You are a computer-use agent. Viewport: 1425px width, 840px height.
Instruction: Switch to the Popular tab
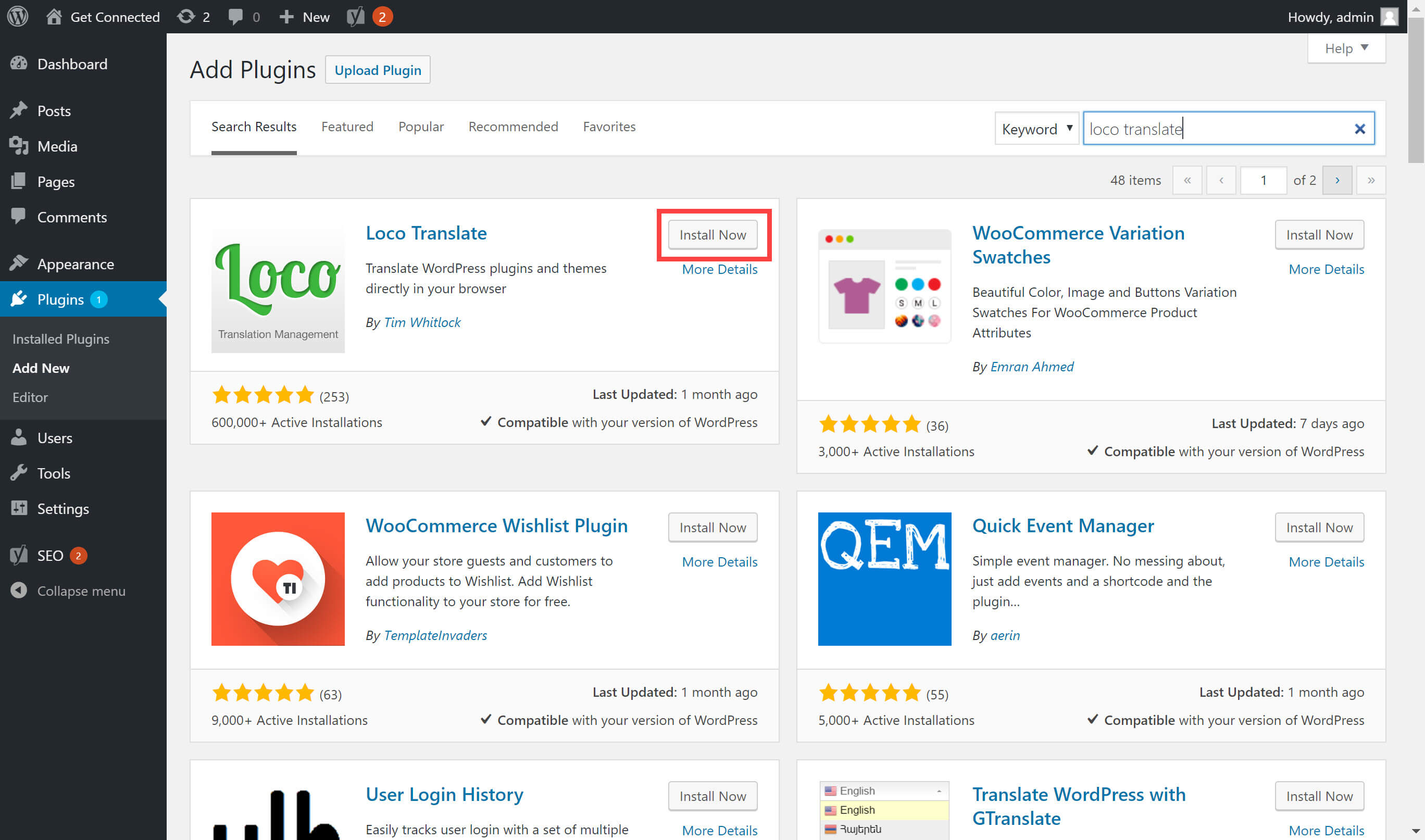coord(420,126)
